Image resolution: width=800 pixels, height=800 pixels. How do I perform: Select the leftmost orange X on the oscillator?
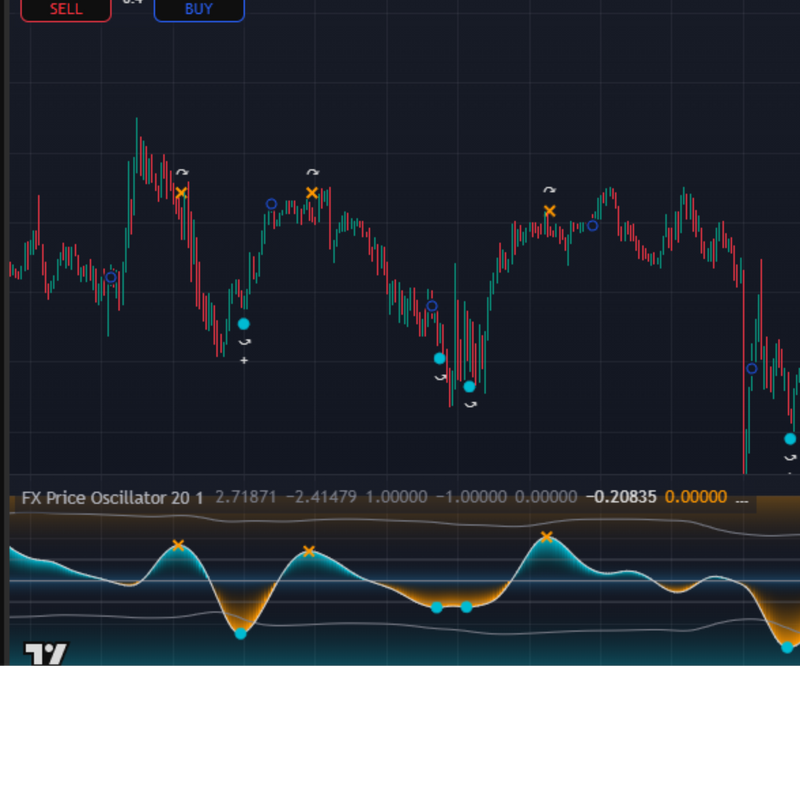pos(178,545)
